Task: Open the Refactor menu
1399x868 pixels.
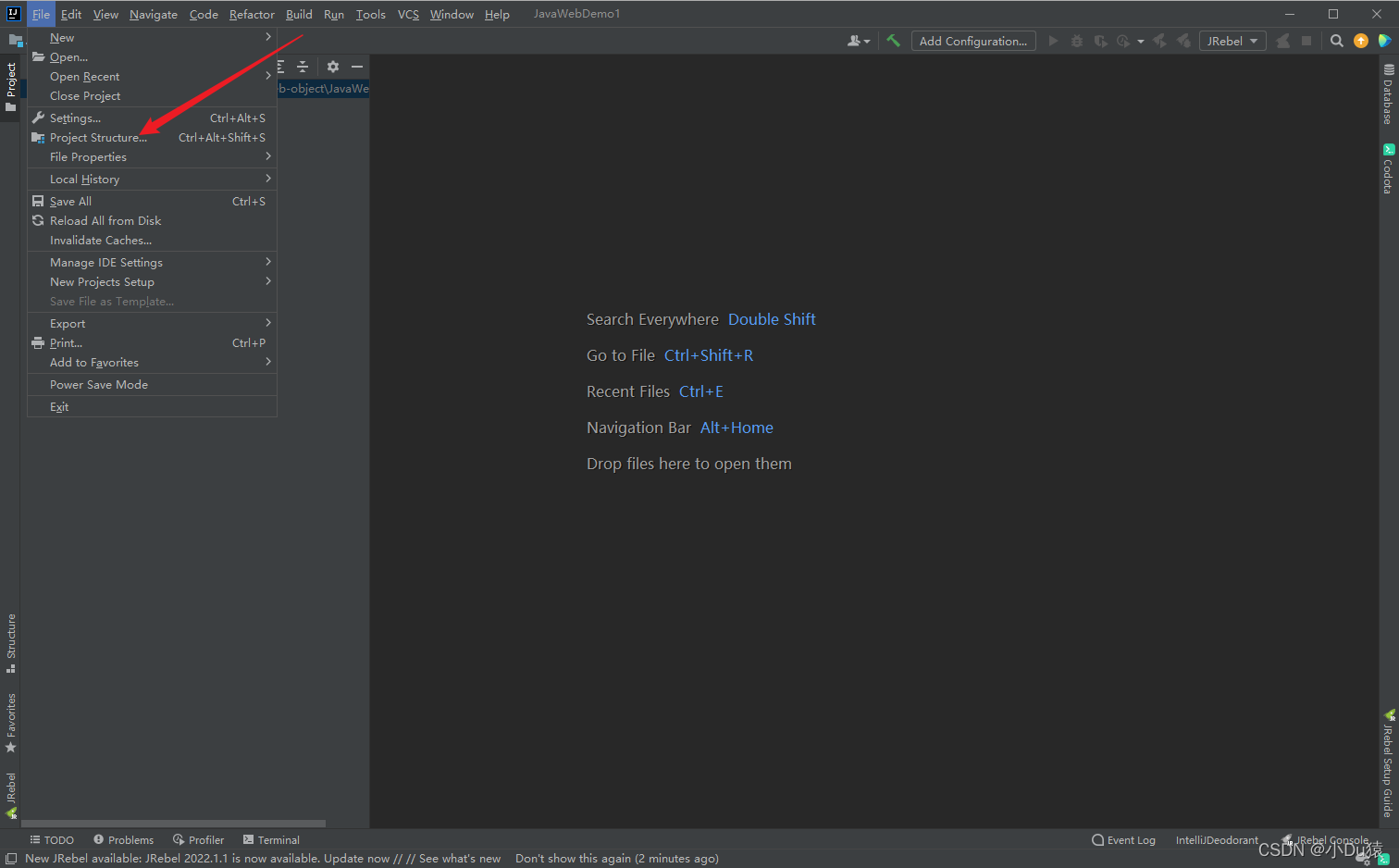Action: click(252, 14)
